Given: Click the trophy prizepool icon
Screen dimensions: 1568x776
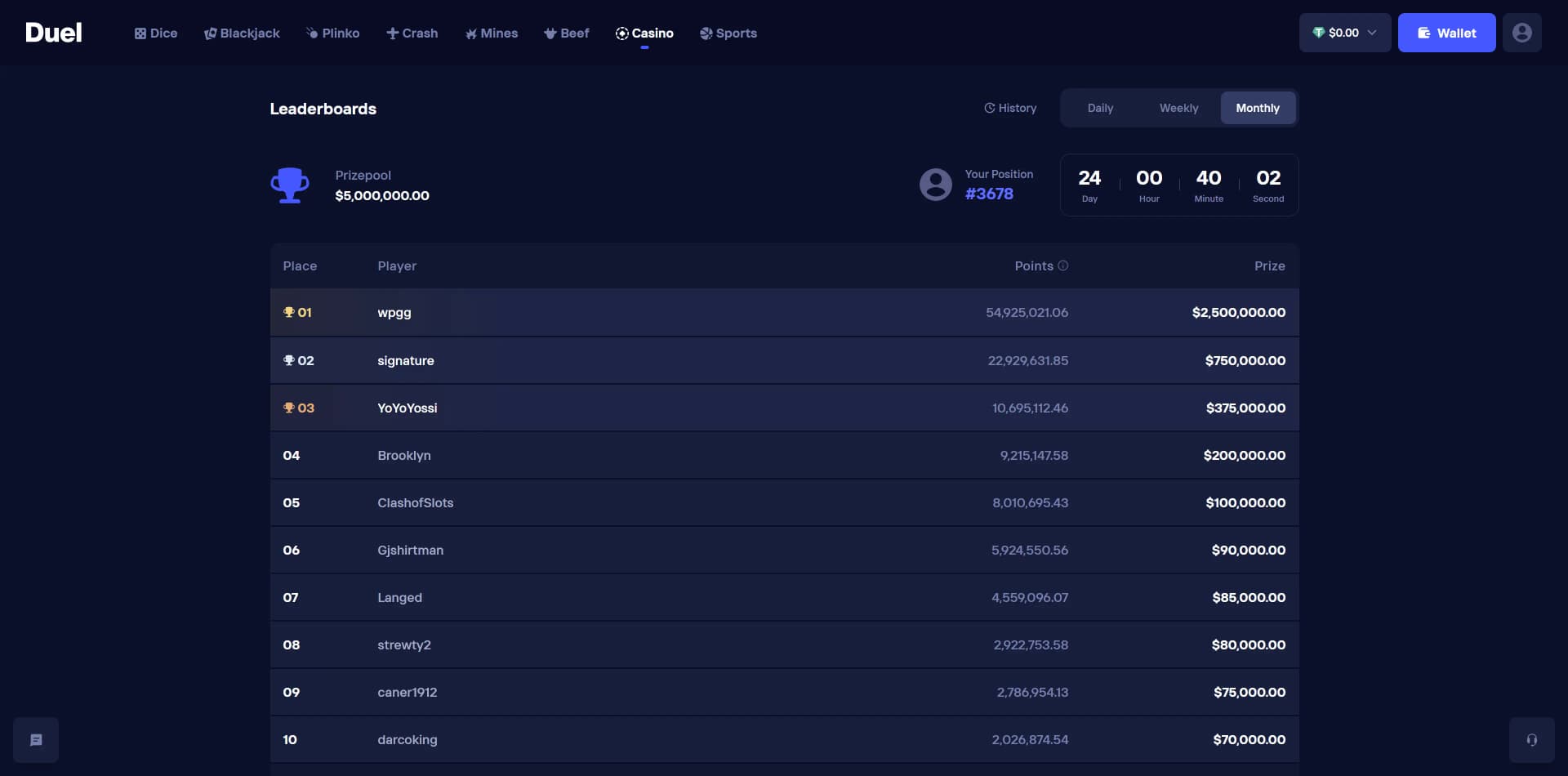Looking at the screenshot, I should tap(290, 185).
